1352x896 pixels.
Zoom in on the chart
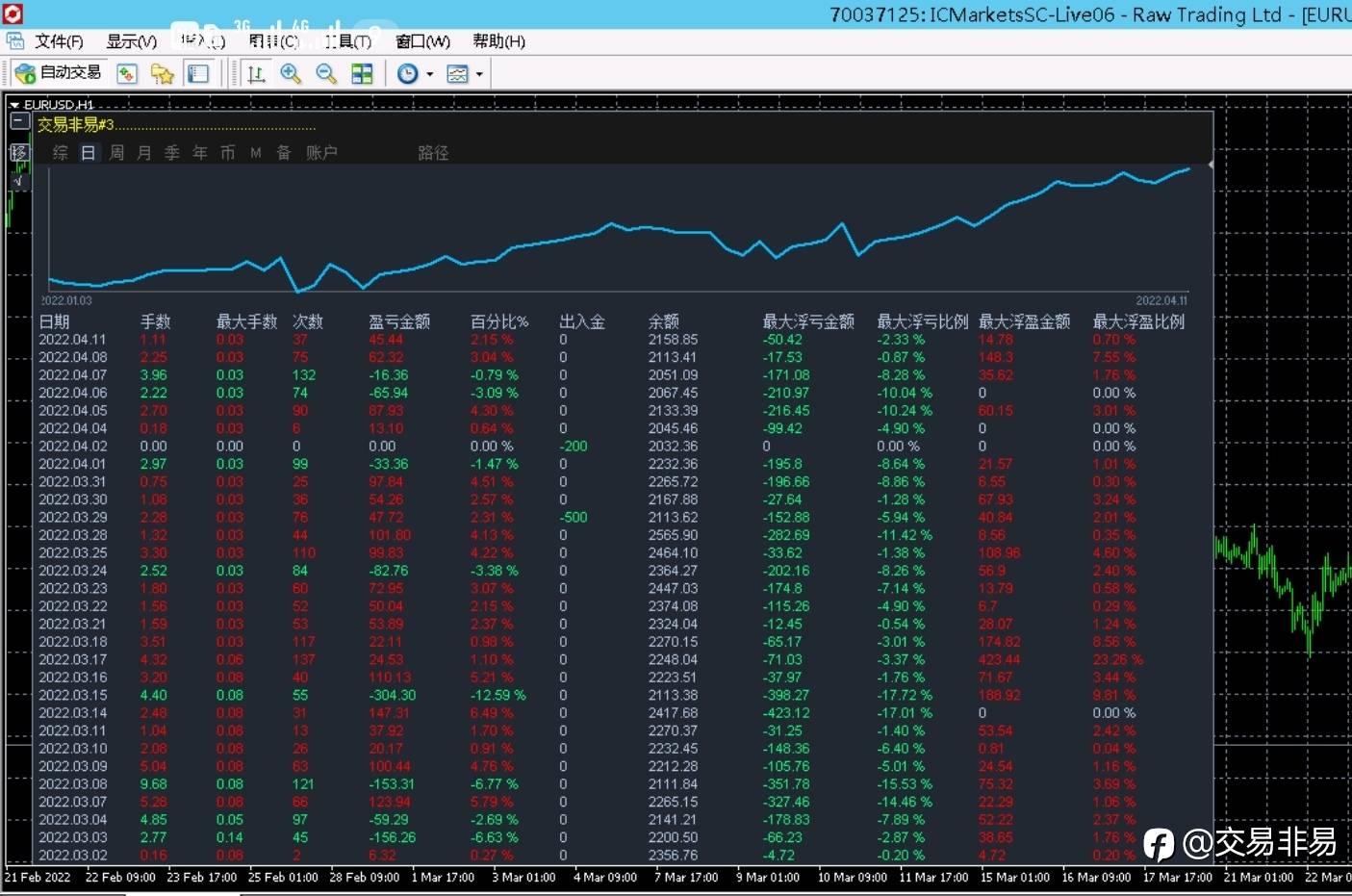coord(291,74)
